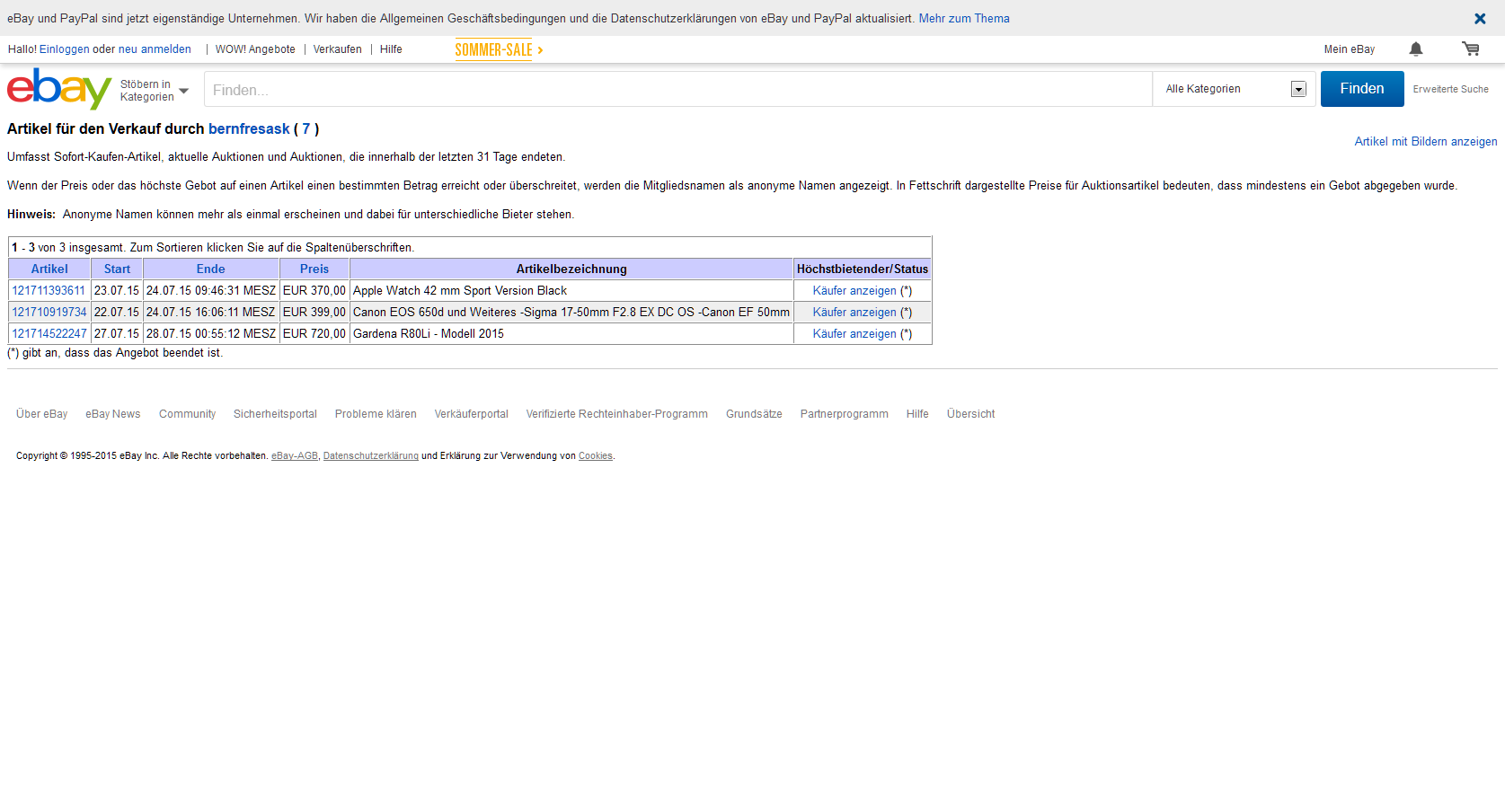Click price EUR 399,00 cell
The image size is (1505, 812).
(x=314, y=312)
